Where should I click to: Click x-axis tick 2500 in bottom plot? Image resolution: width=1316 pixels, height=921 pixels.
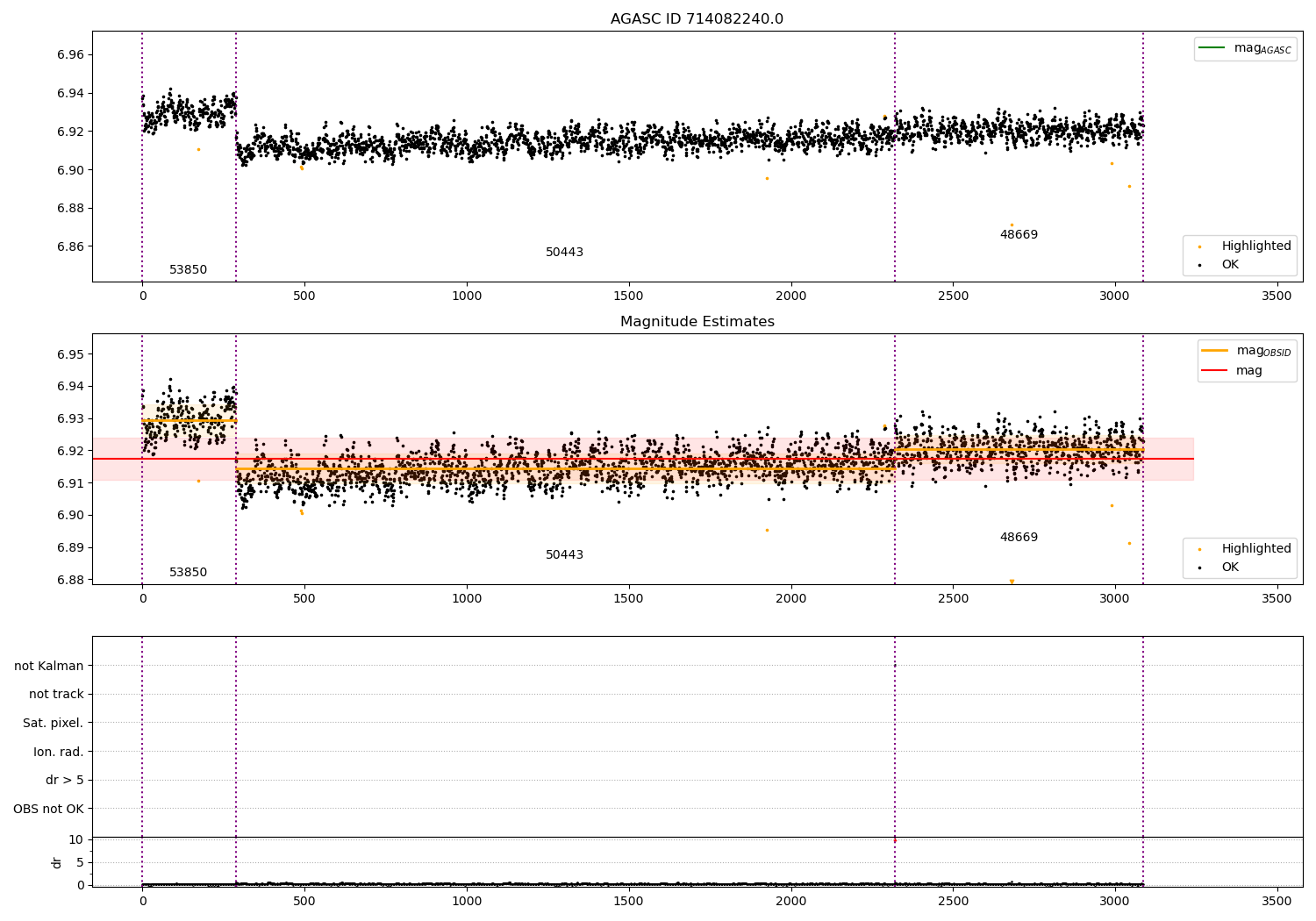click(953, 901)
